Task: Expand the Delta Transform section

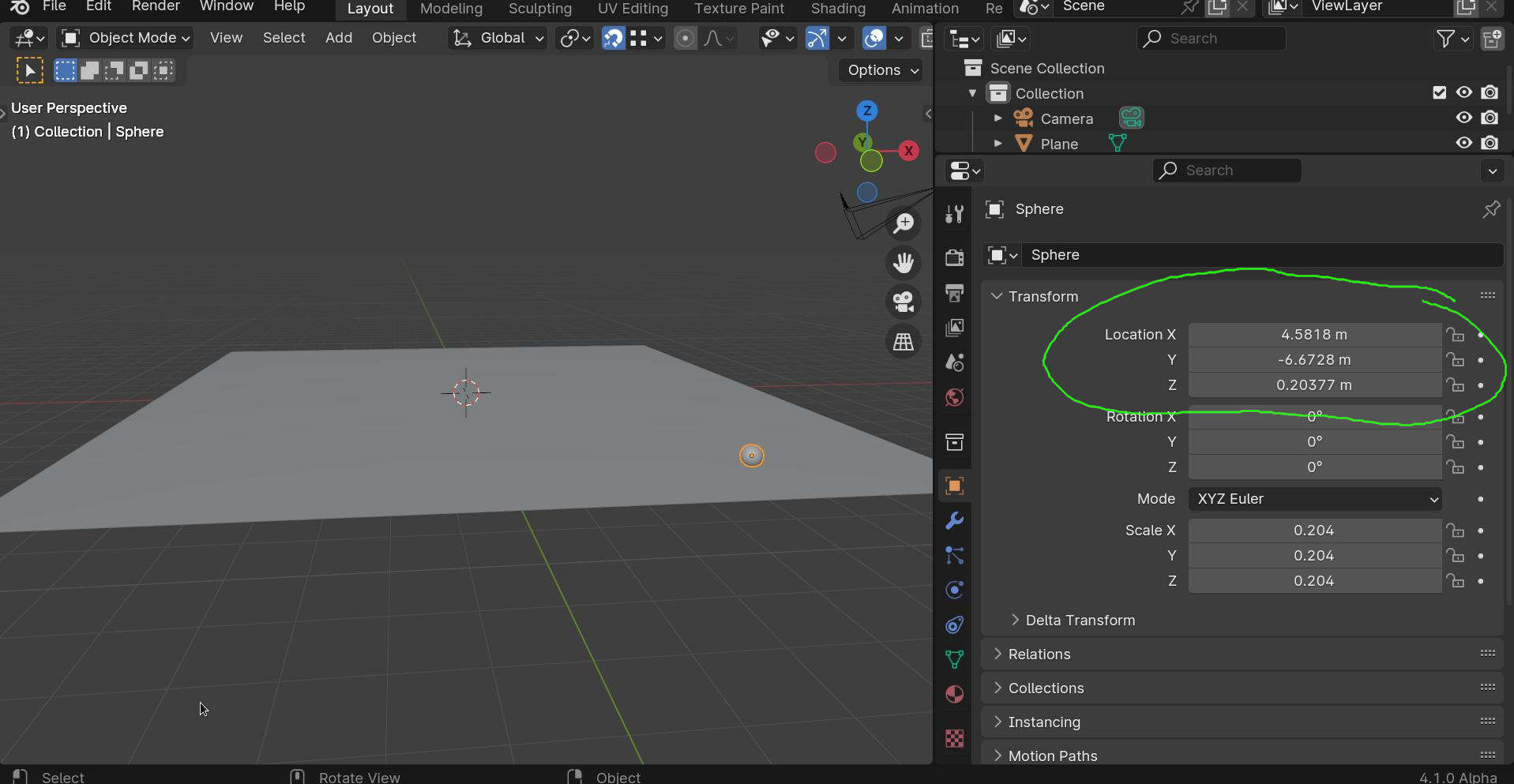Action: [x=1073, y=621]
